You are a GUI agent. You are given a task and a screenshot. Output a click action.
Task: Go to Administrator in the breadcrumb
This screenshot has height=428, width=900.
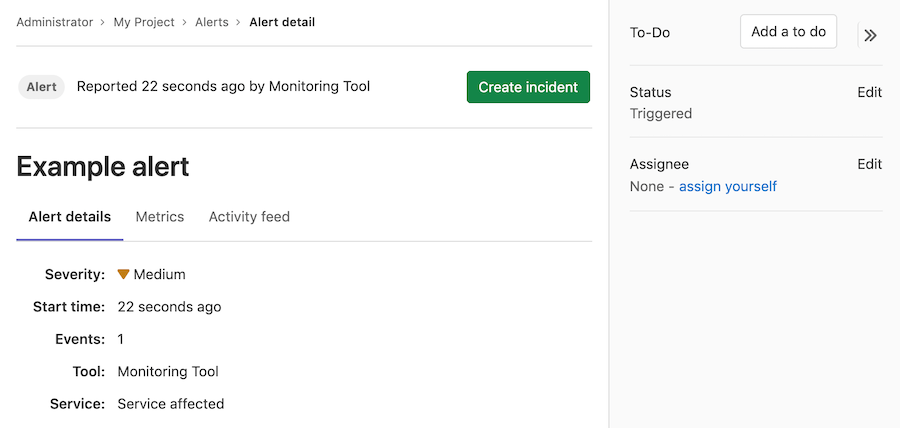(55, 22)
